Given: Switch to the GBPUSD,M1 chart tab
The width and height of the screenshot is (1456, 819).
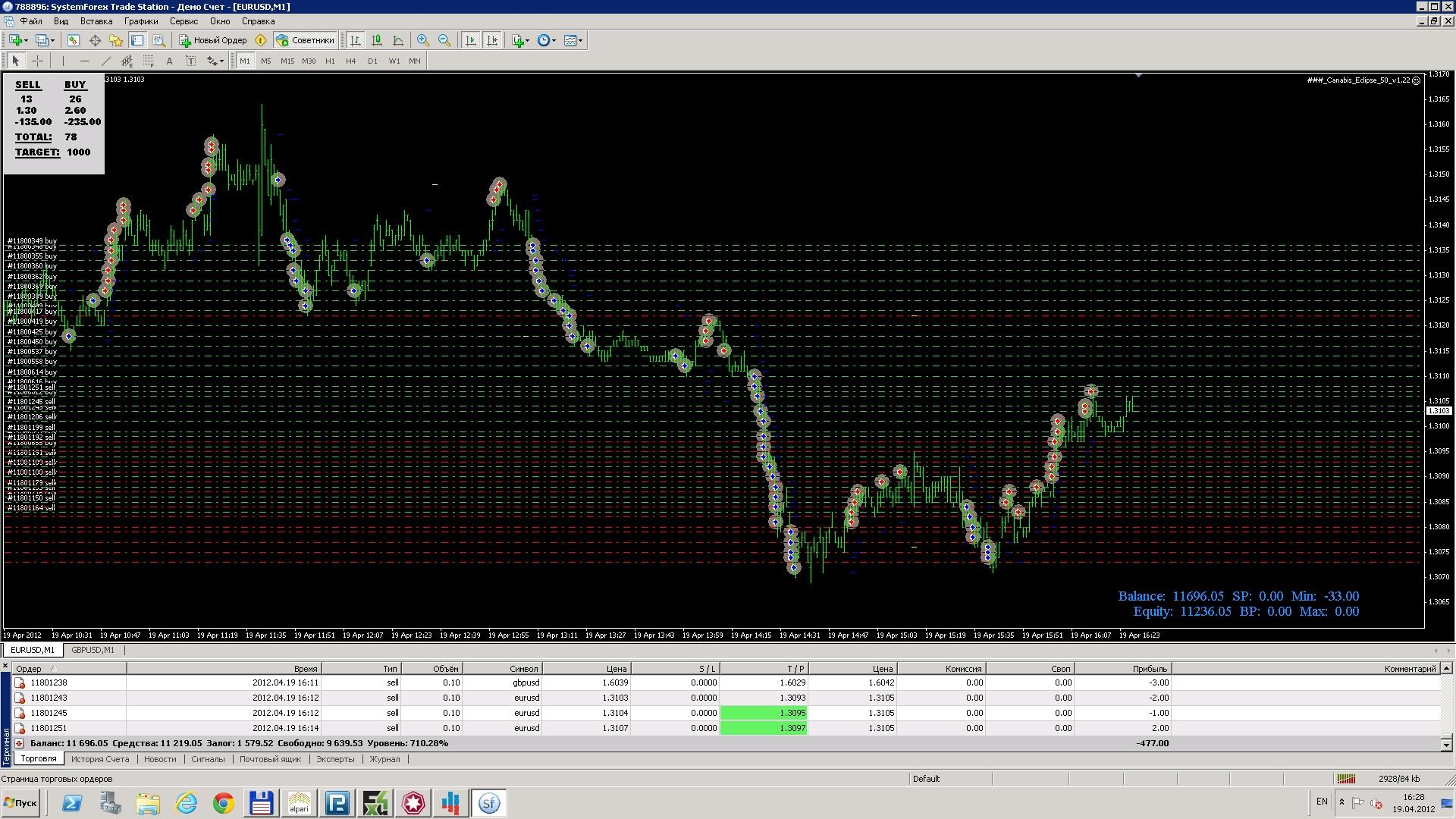Looking at the screenshot, I should pos(93,650).
